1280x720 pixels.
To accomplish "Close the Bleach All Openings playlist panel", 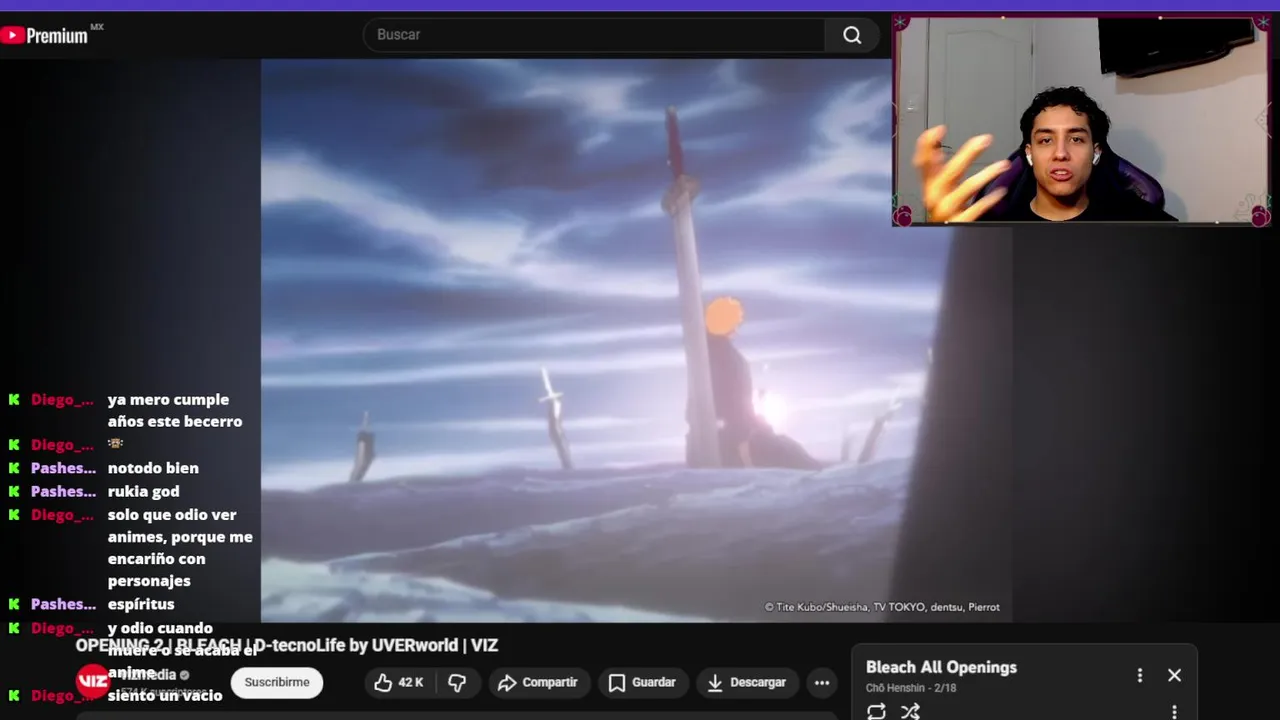I will pyautogui.click(x=1174, y=675).
